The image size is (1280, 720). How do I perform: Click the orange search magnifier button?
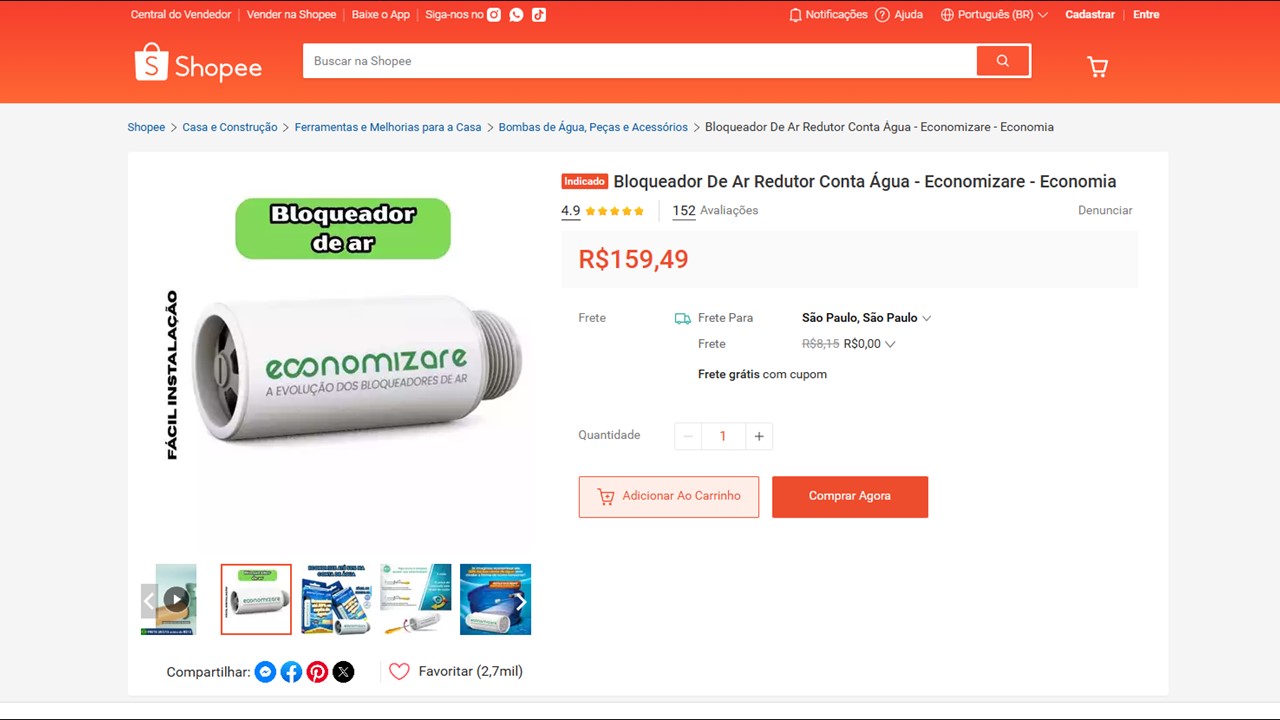1003,61
